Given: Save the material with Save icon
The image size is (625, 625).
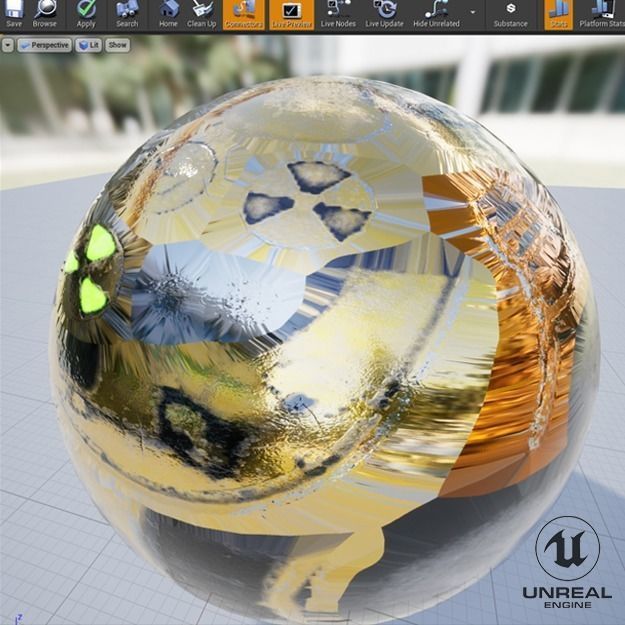Looking at the screenshot, I should [x=14, y=14].
